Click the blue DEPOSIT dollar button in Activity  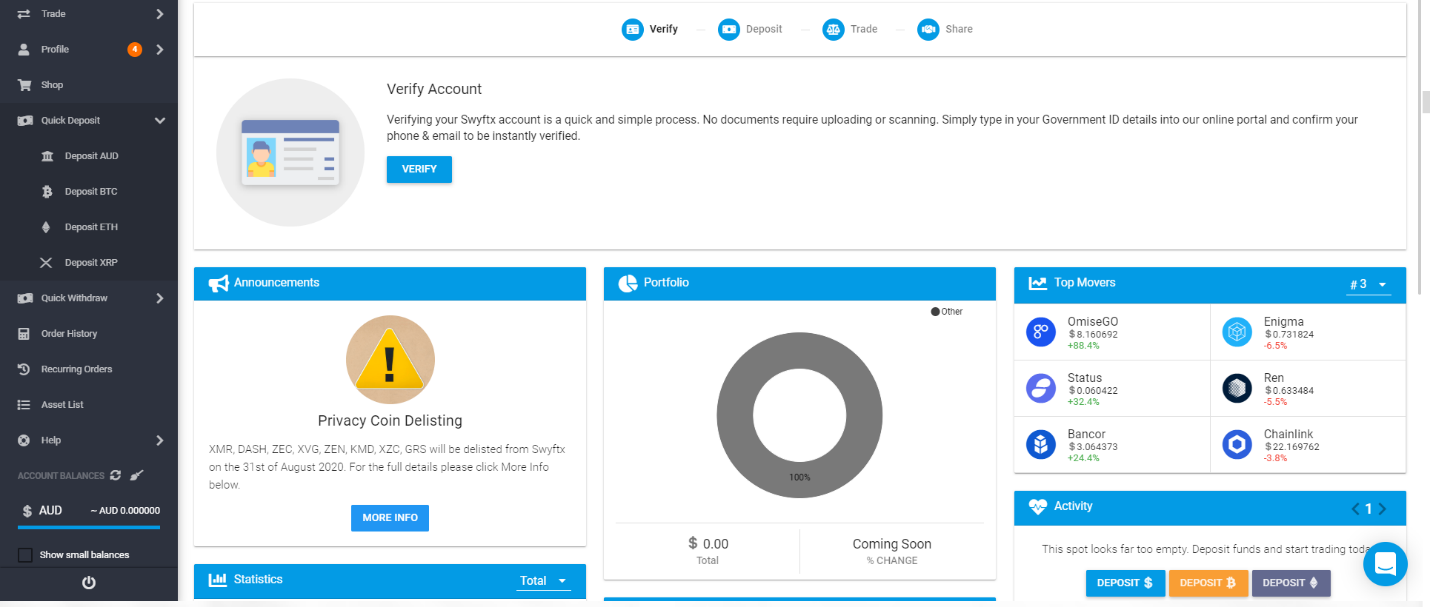(x=1125, y=583)
